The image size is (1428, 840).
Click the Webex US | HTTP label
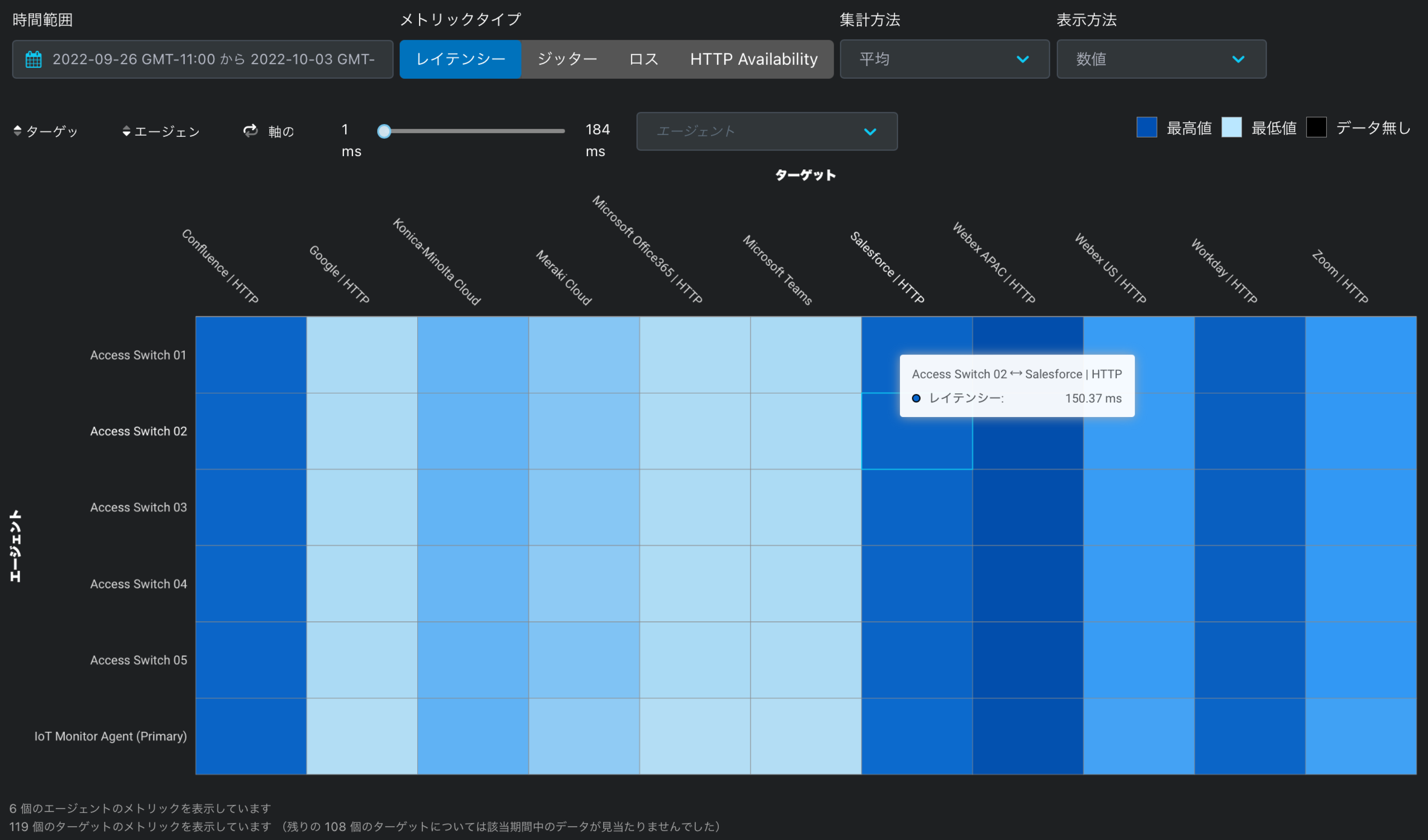coord(1111,268)
